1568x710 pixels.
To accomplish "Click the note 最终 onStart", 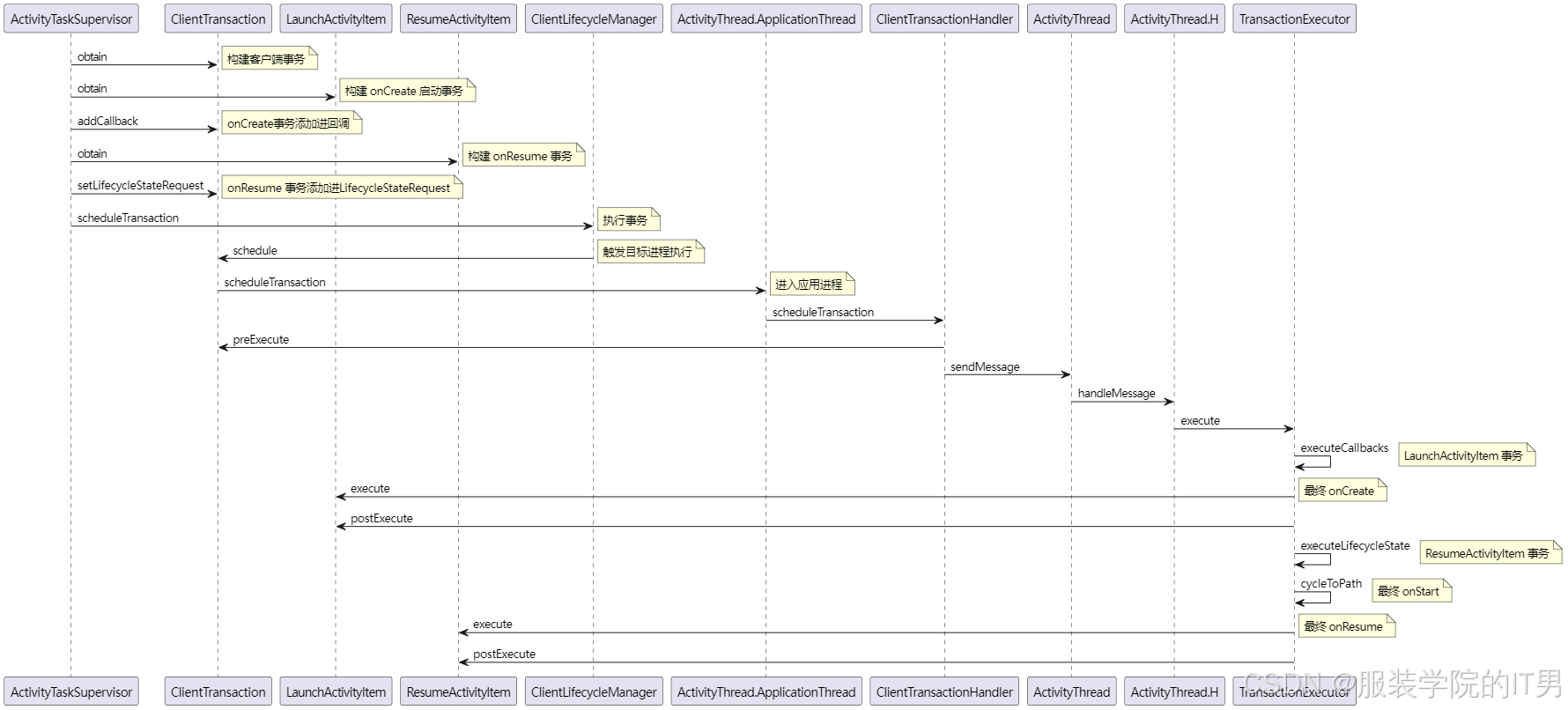I will [x=1411, y=591].
